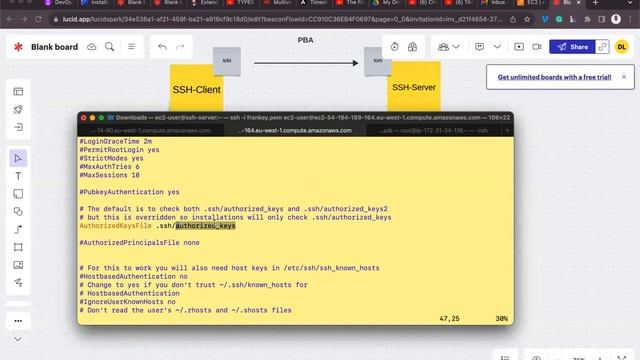Viewport: 640px width, 360px height.
Task: Click the cloud saved status icon
Action: click(92, 47)
